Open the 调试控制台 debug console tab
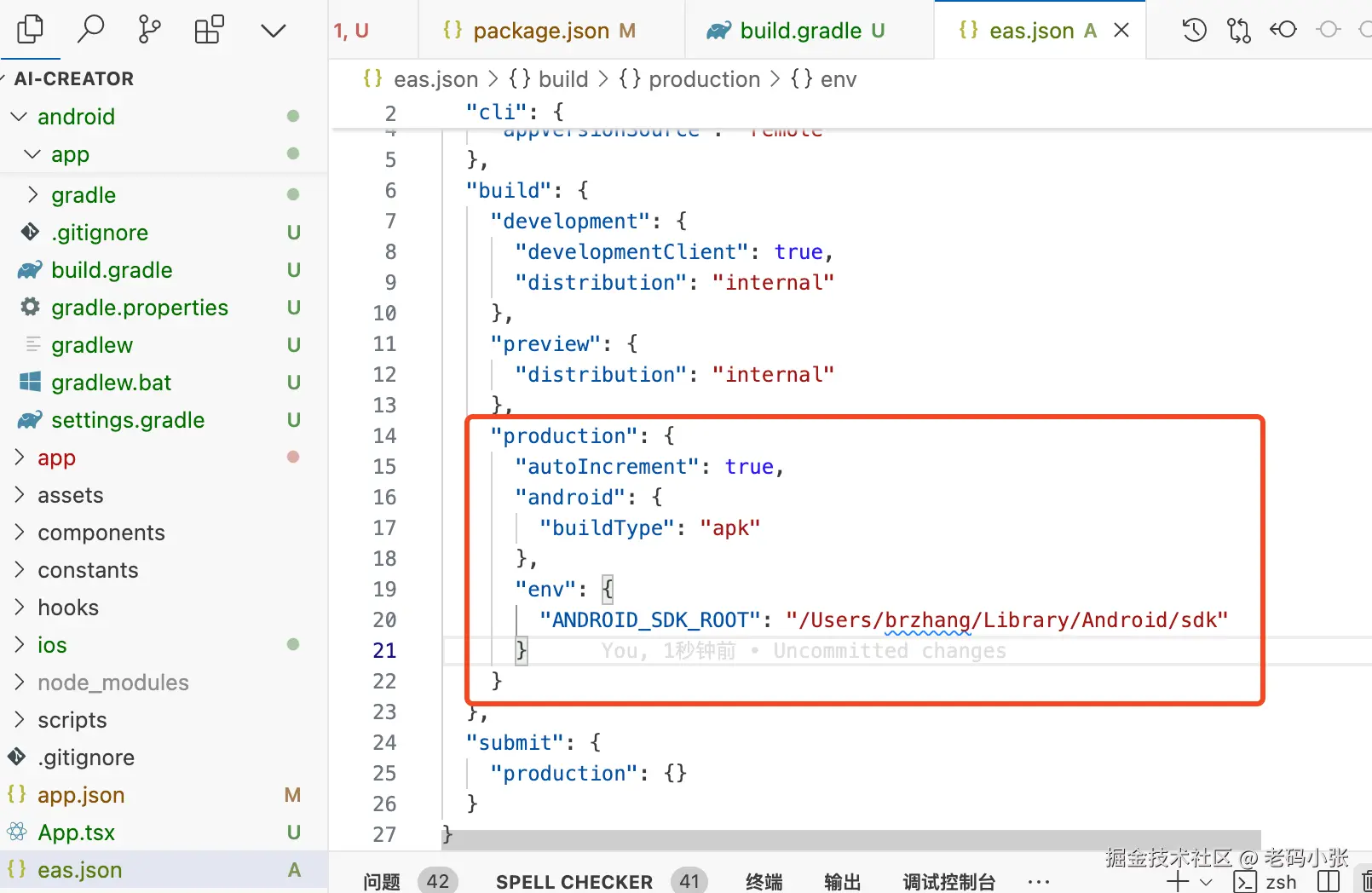 coord(948,881)
